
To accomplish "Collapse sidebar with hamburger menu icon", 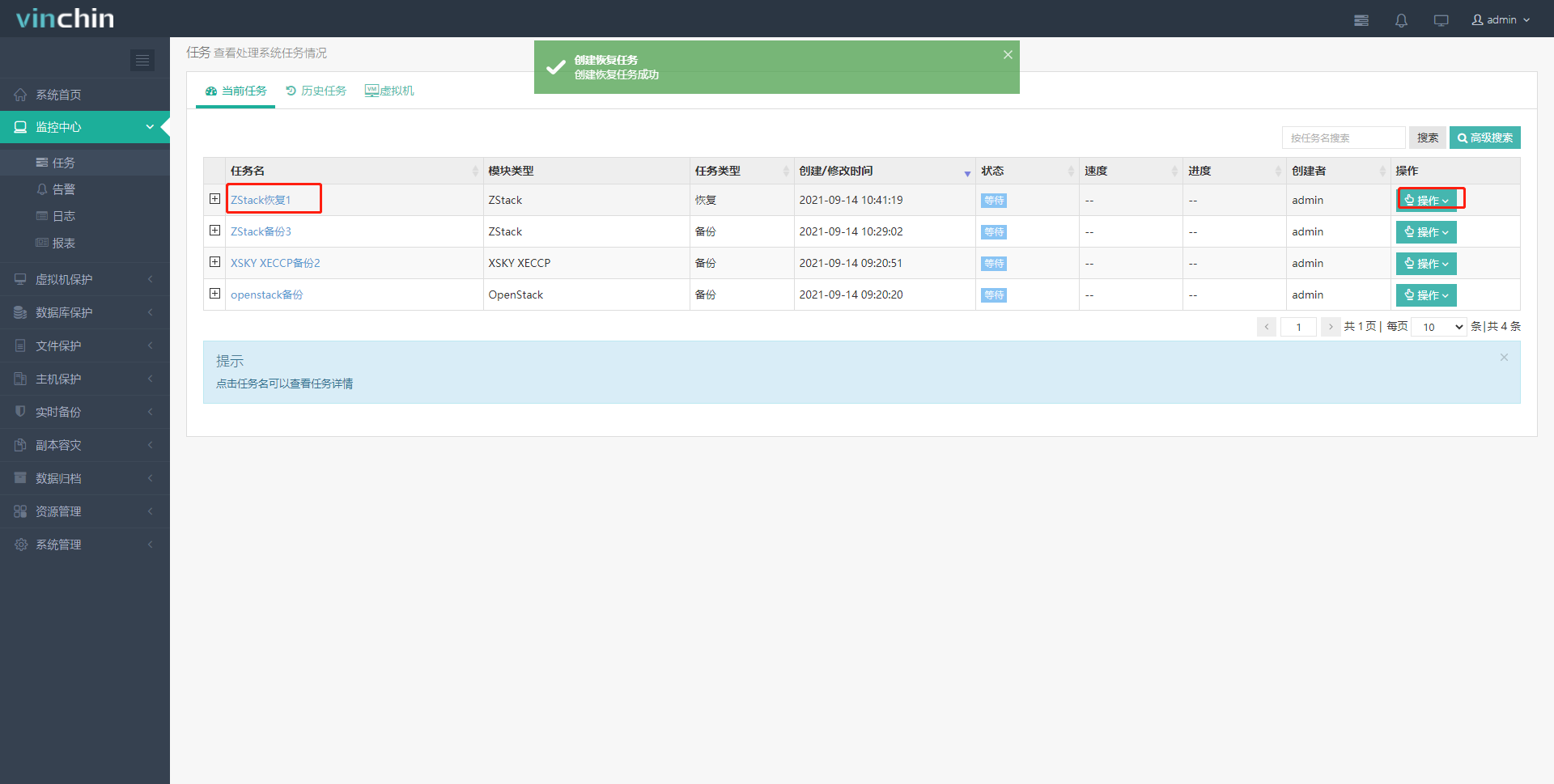I will pyautogui.click(x=142, y=60).
